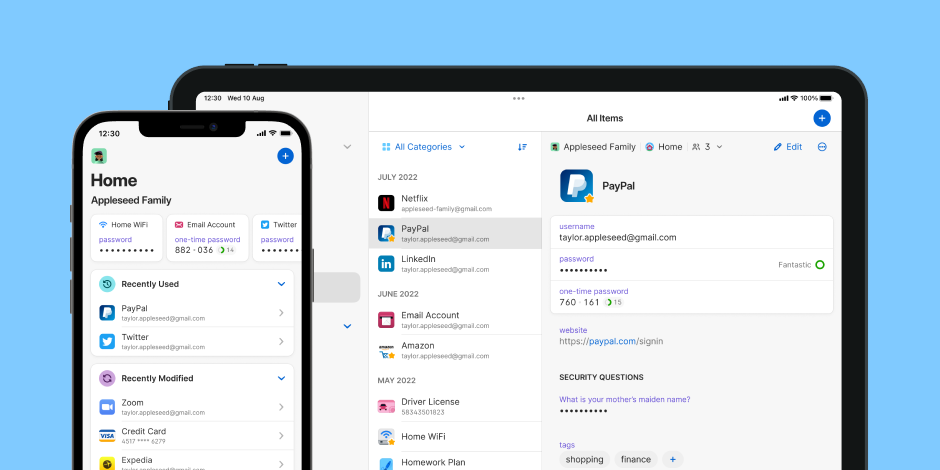The width and height of the screenshot is (940, 470).
Task: Open the Homework Plan entry
Action: [x=455, y=463]
